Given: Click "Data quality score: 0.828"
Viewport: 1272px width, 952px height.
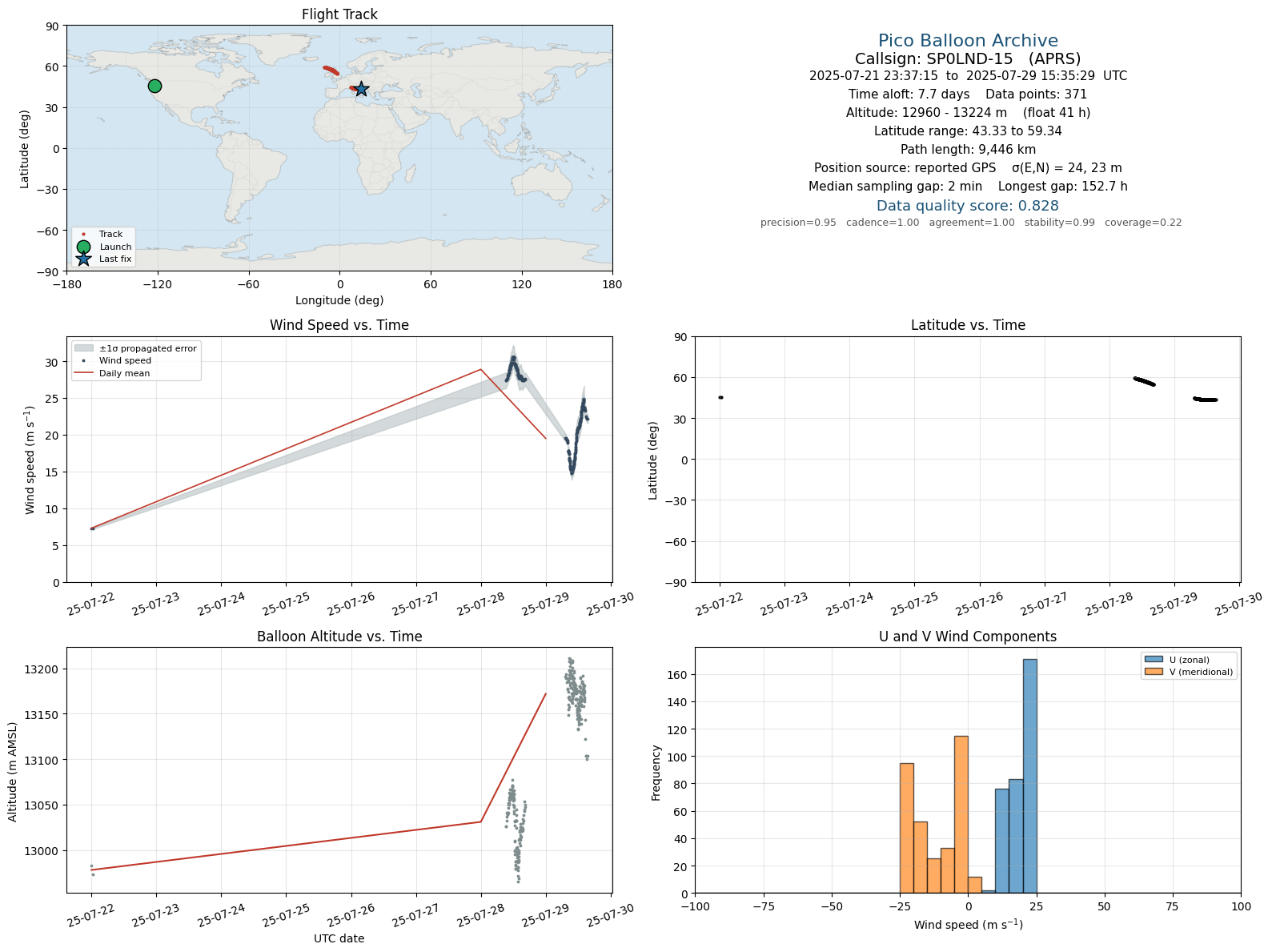Looking at the screenshot, I should (968, 206).
